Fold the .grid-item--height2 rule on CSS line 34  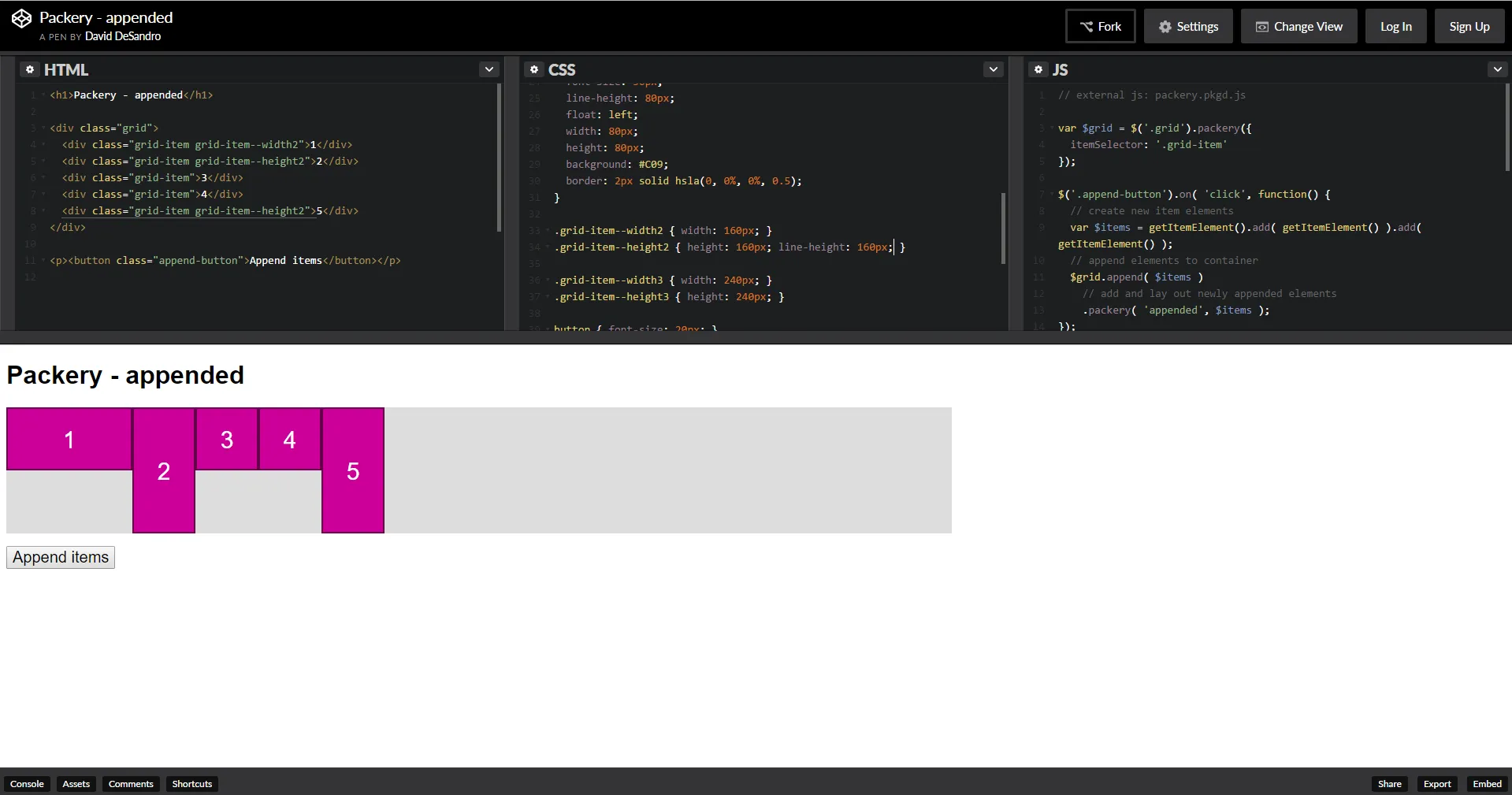(548, 247)
